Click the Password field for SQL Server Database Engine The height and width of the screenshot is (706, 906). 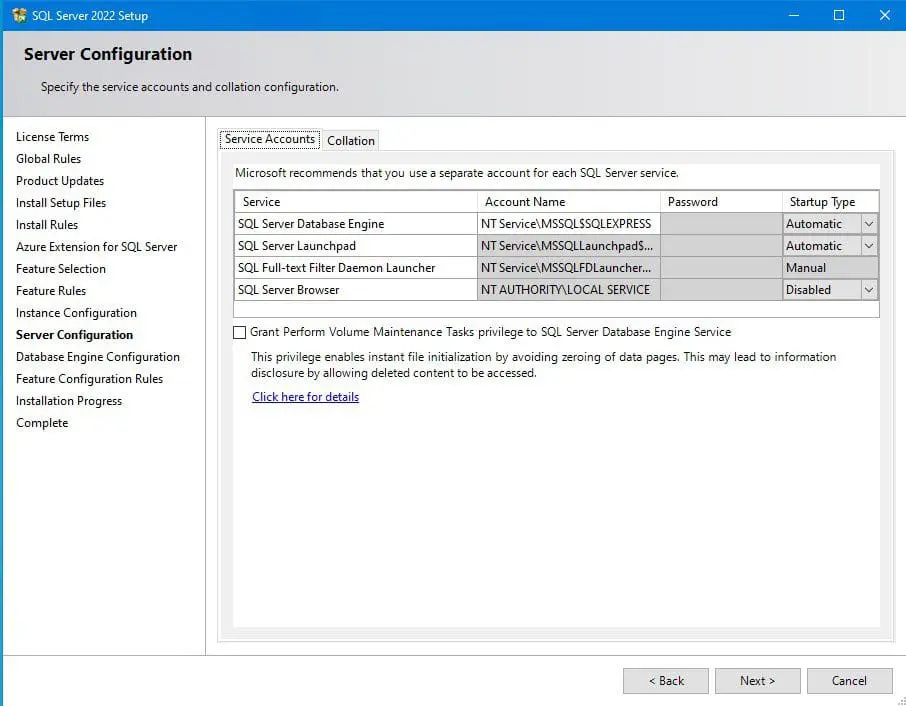click(x=720, y=223)
